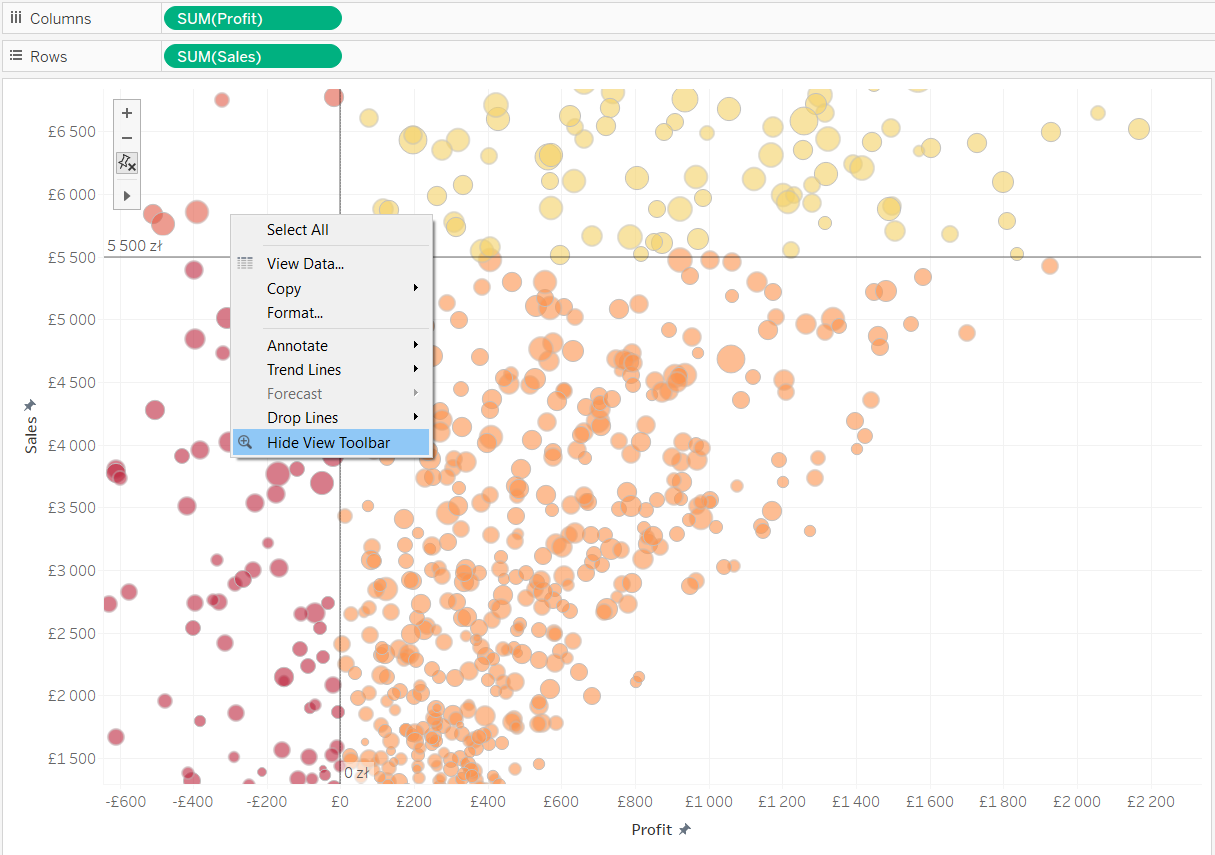This screenshot has height=855, width=1215.
Task: Expand the Annotate submenu arrow
Action: (x=416, y=346)
